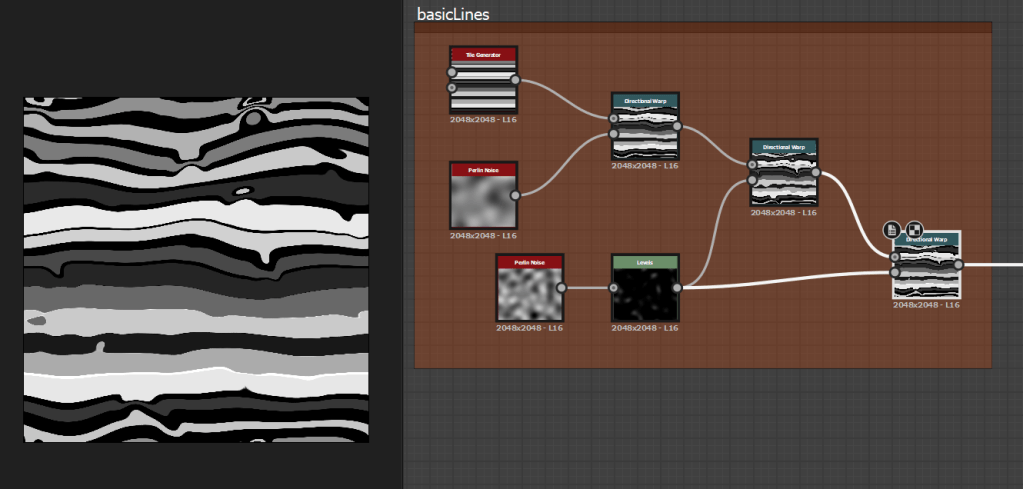Click the Levels node's input connector
Viewport: 1023px width, 489px height.
(613, 288)
